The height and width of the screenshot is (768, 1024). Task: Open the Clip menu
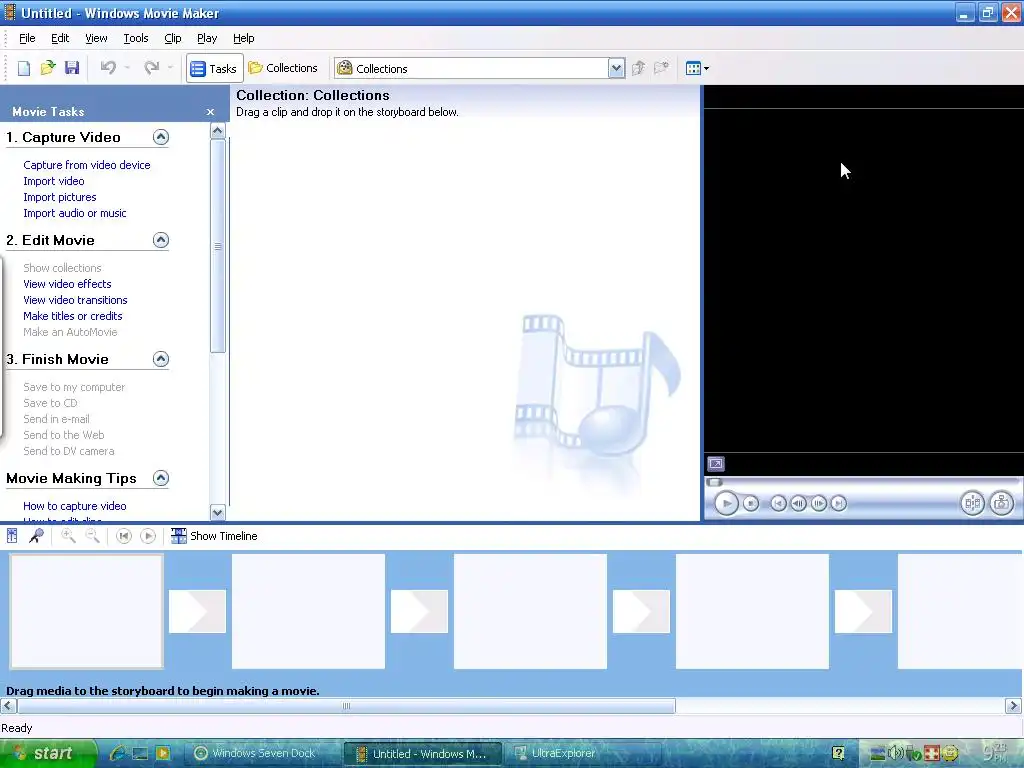[x=172, y=38]
